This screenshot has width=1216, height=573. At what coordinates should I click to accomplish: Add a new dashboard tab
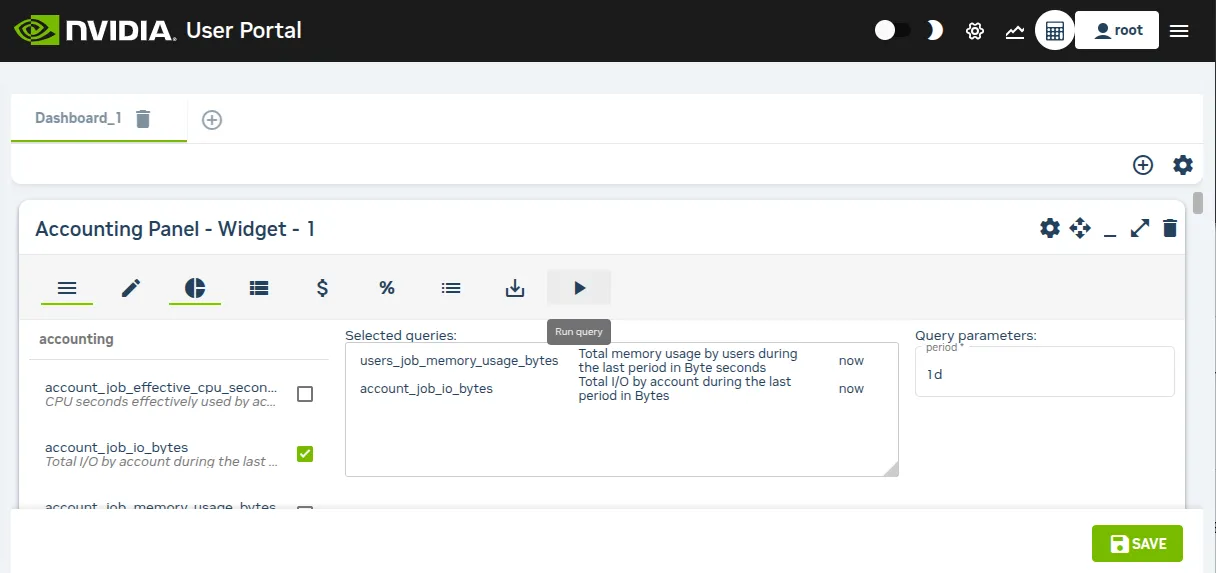(x=212, y=120)
